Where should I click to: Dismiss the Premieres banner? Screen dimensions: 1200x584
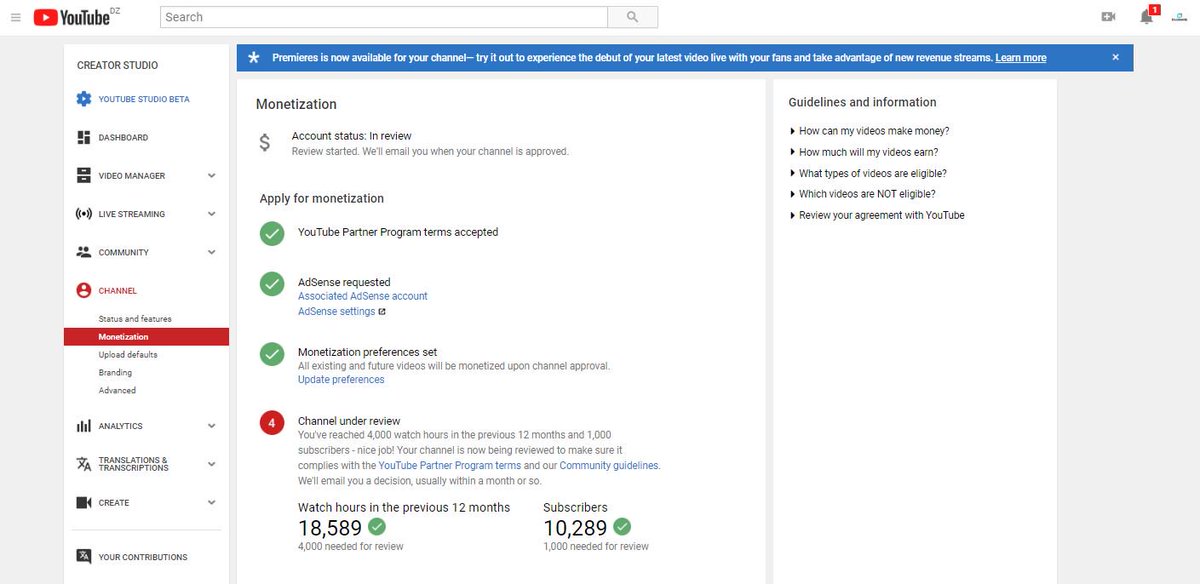1116,58
